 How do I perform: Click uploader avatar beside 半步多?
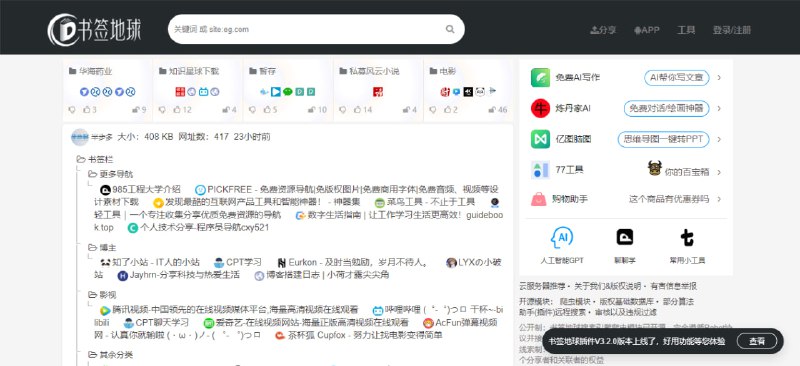click(x=80, y=137)
